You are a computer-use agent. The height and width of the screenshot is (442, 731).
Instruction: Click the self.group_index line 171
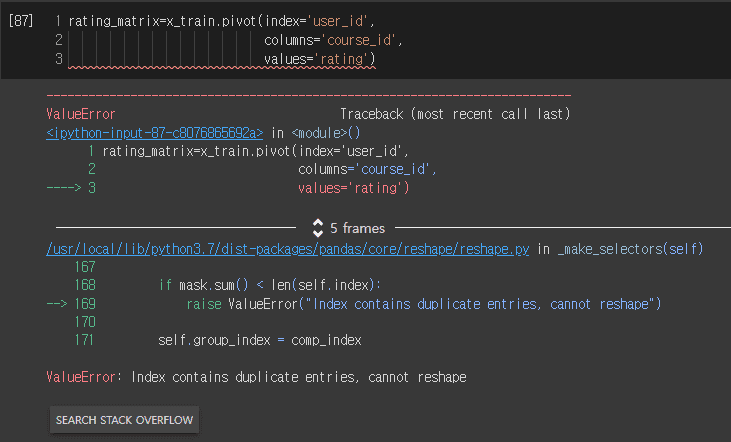(260, 340)
